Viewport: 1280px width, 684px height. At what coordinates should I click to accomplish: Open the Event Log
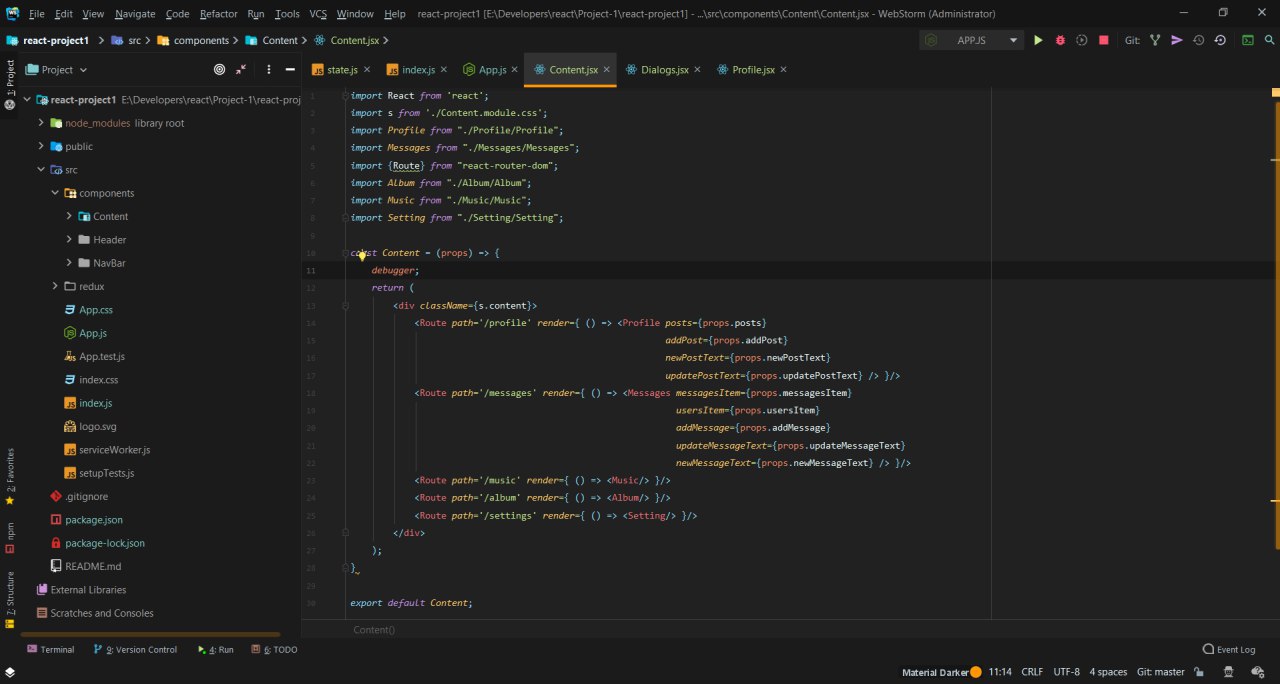point(1228,649)
